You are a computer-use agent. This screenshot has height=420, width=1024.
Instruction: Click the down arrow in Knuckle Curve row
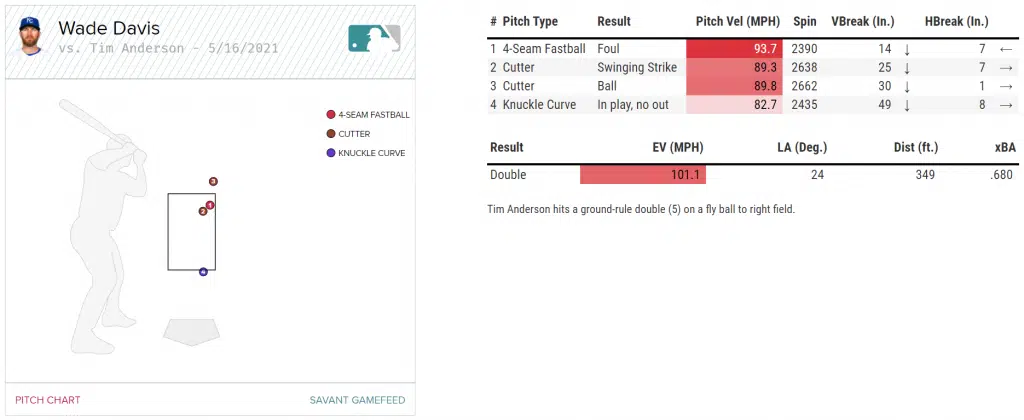[x=907, y=104]
